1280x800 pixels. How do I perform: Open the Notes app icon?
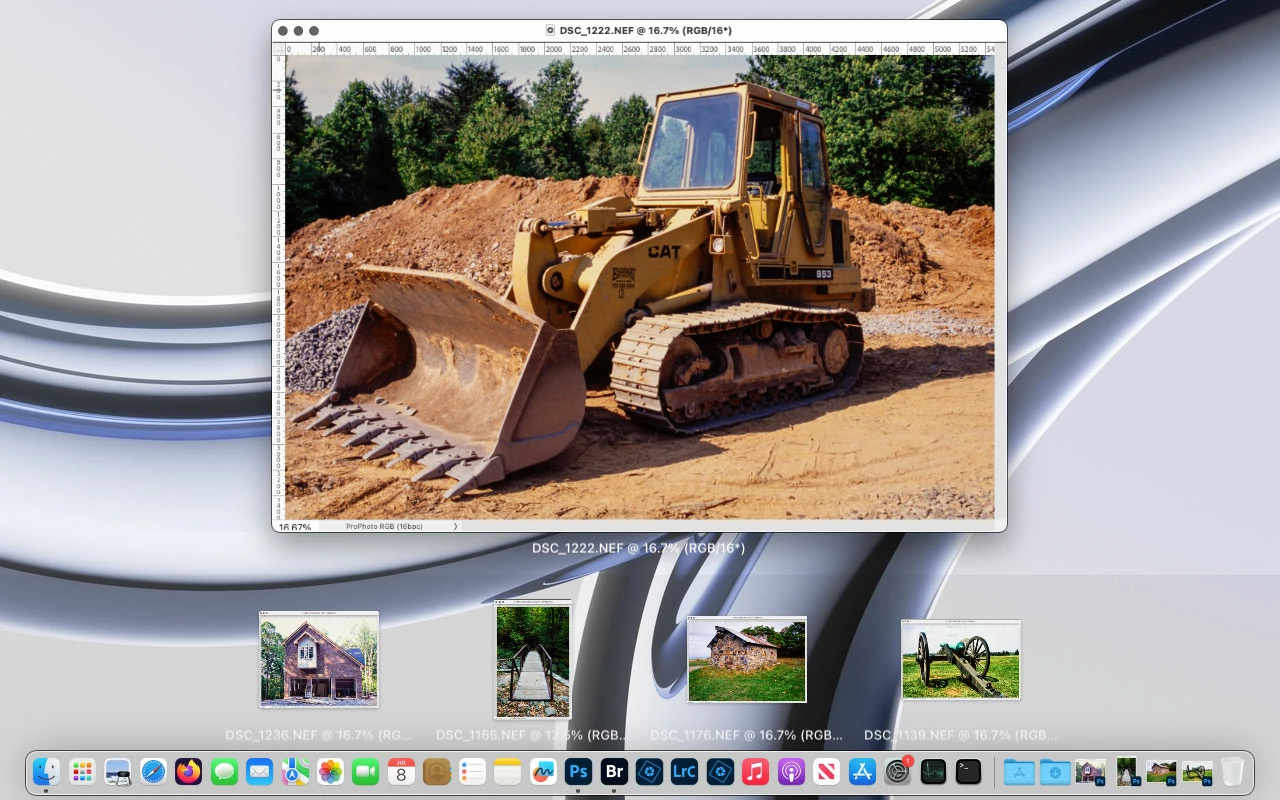click(x=508, y=772)
